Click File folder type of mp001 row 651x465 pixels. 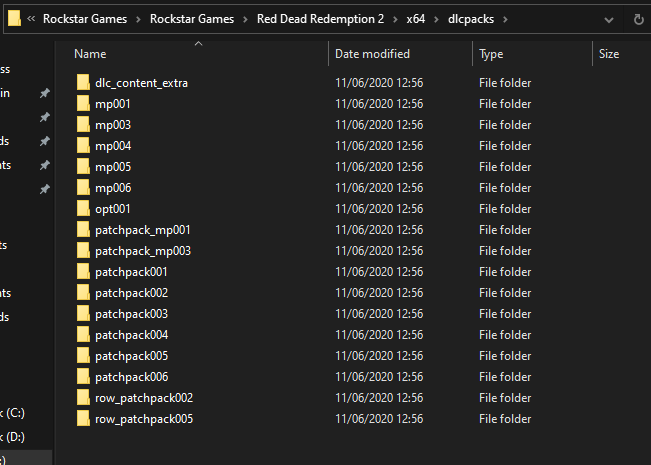pos(505,103)
